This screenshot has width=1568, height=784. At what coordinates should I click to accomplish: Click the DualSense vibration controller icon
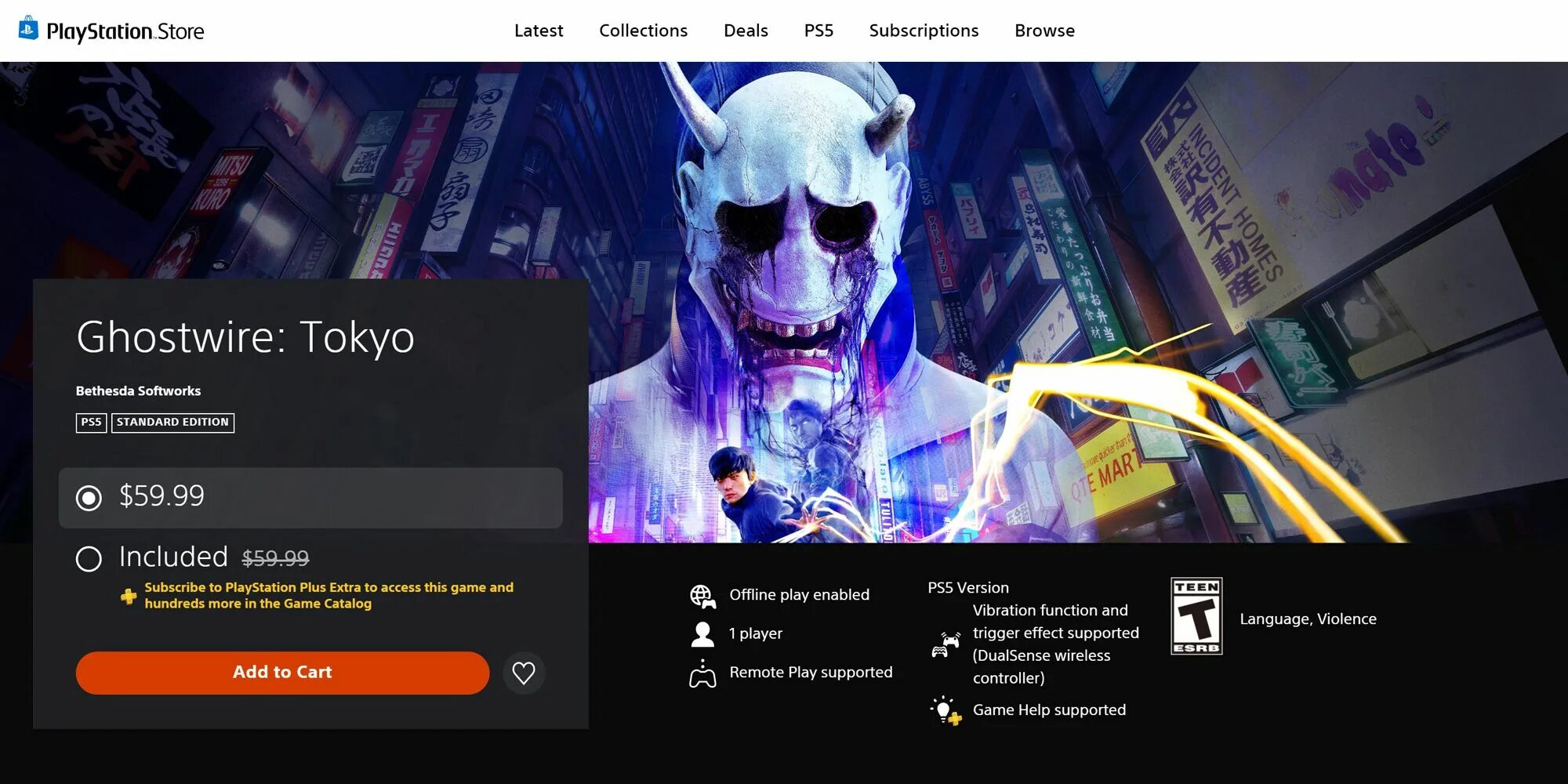click(x=946, y=644)
